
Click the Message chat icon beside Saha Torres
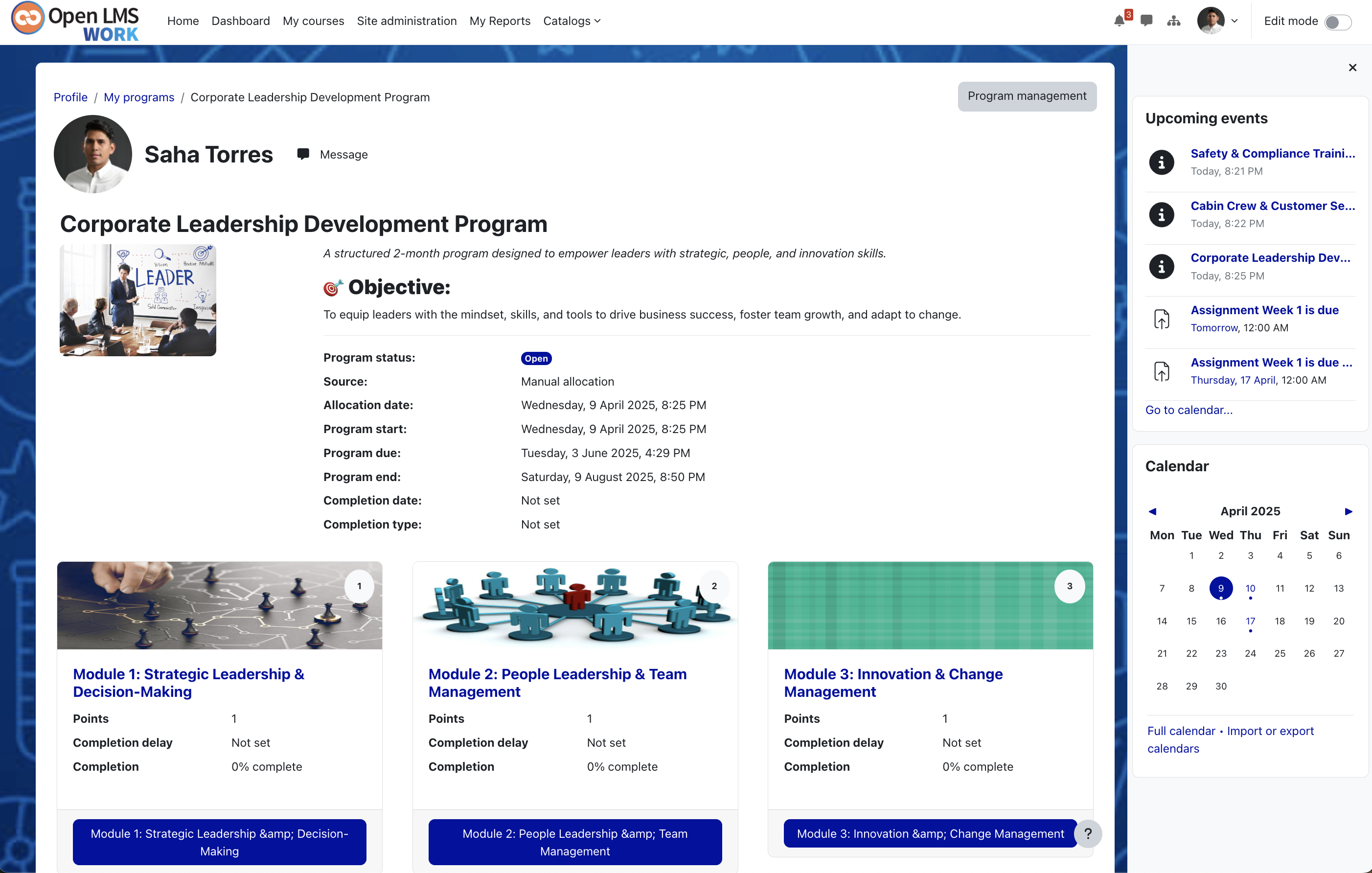(303, 155)
